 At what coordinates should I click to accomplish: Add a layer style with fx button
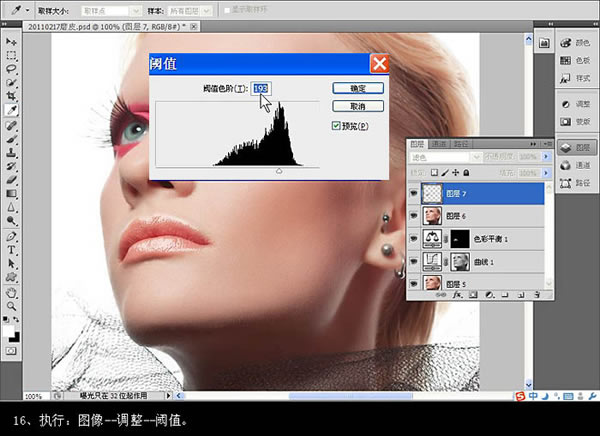pos(457,295)
